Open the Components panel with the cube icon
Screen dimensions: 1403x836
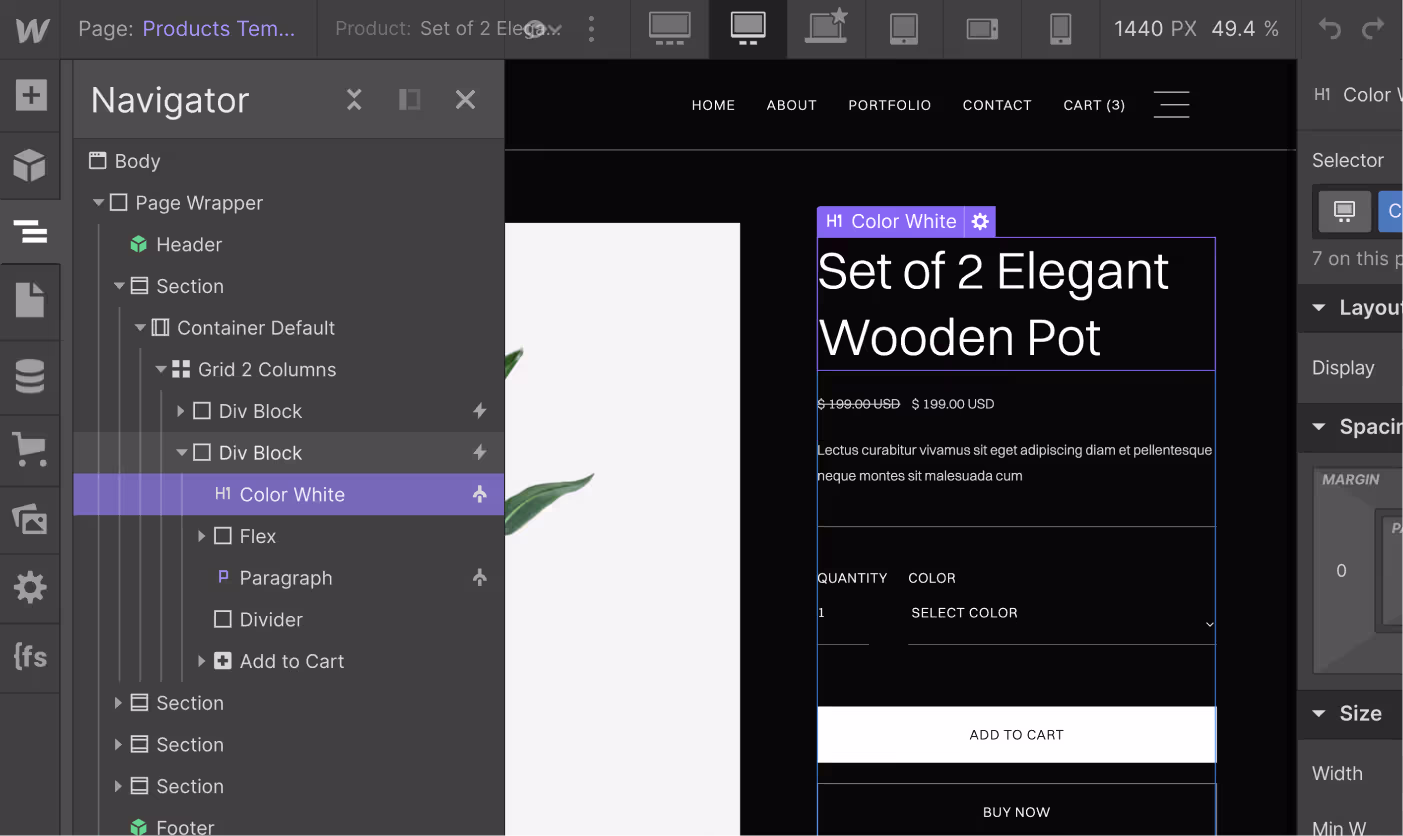[30, 166]
